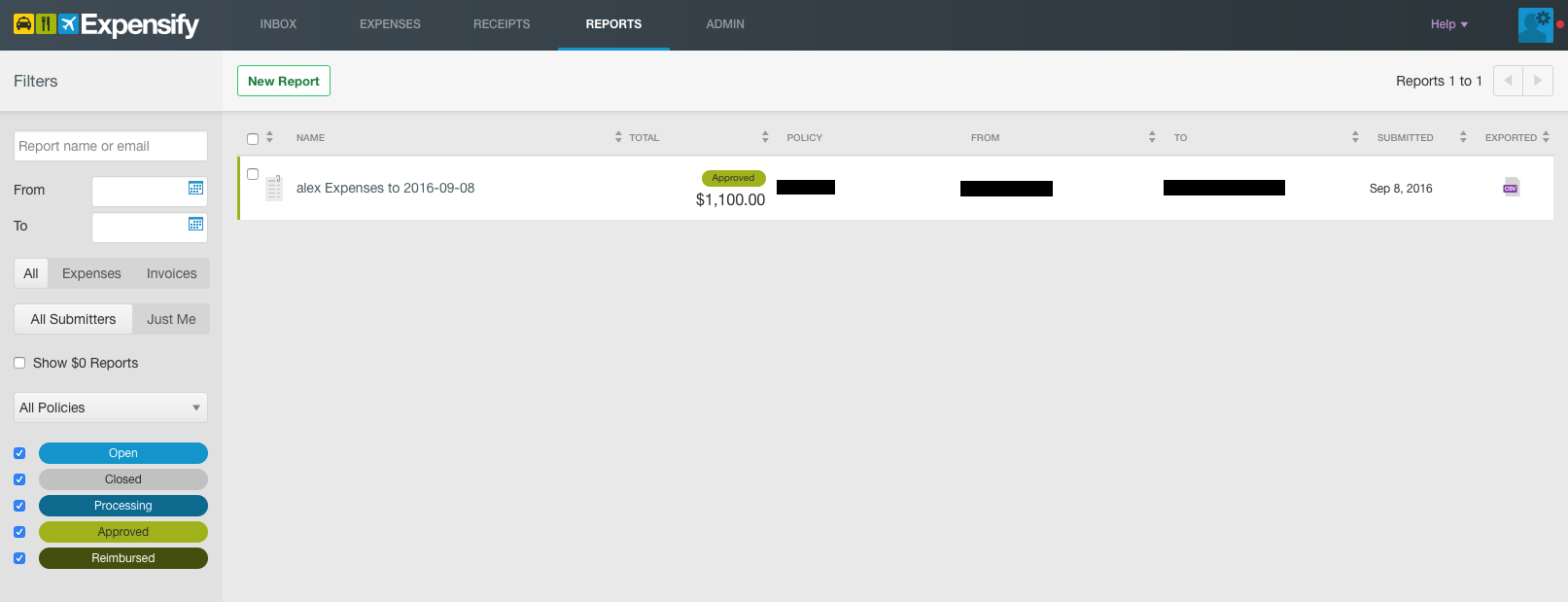Image resolution: width=1568 pixels, height=602 pixels.
Task: Uncheck the Closed status filter checkbox
Action: click(19, 479)
